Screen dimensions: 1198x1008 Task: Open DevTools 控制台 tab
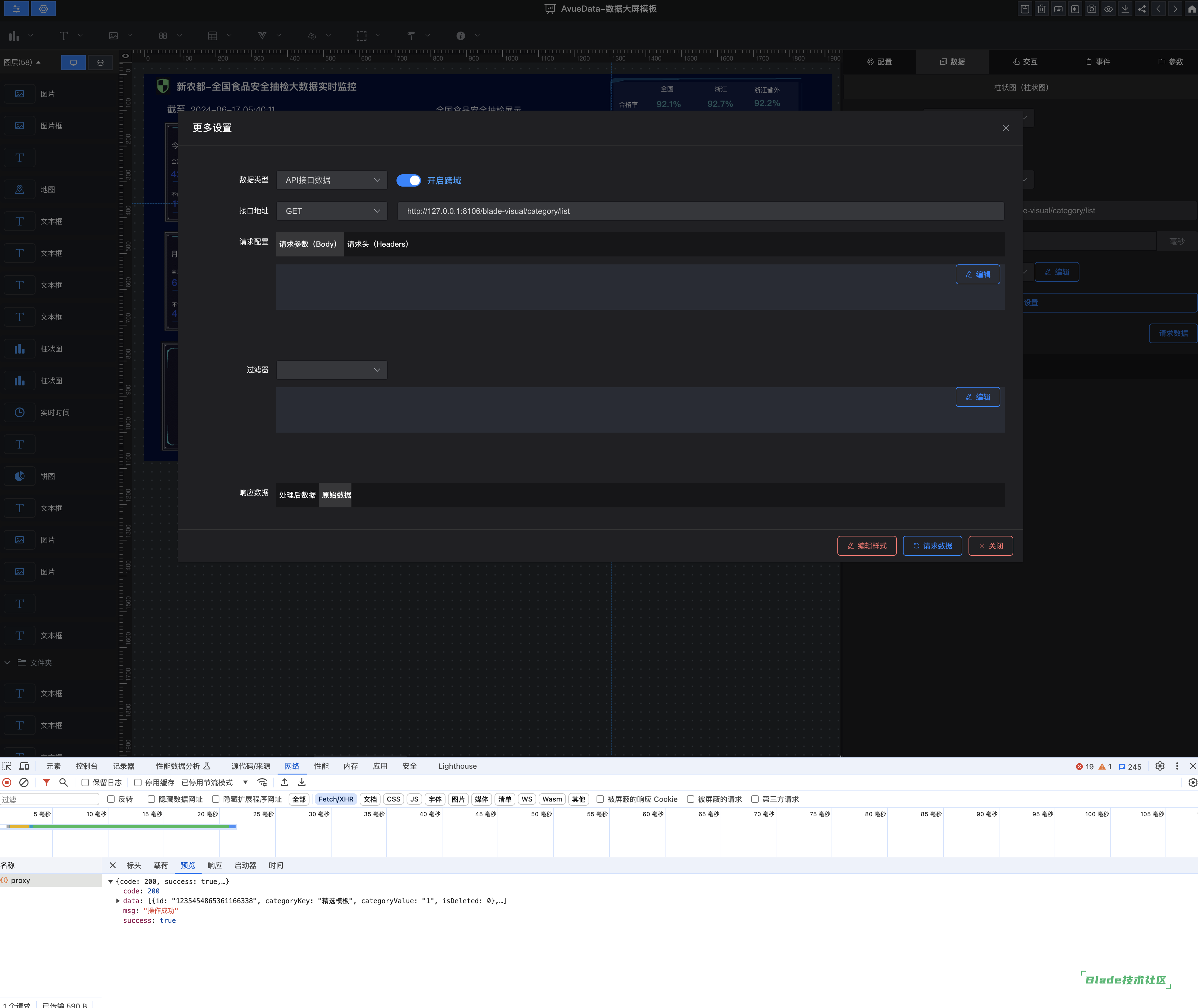coord(86,766)
